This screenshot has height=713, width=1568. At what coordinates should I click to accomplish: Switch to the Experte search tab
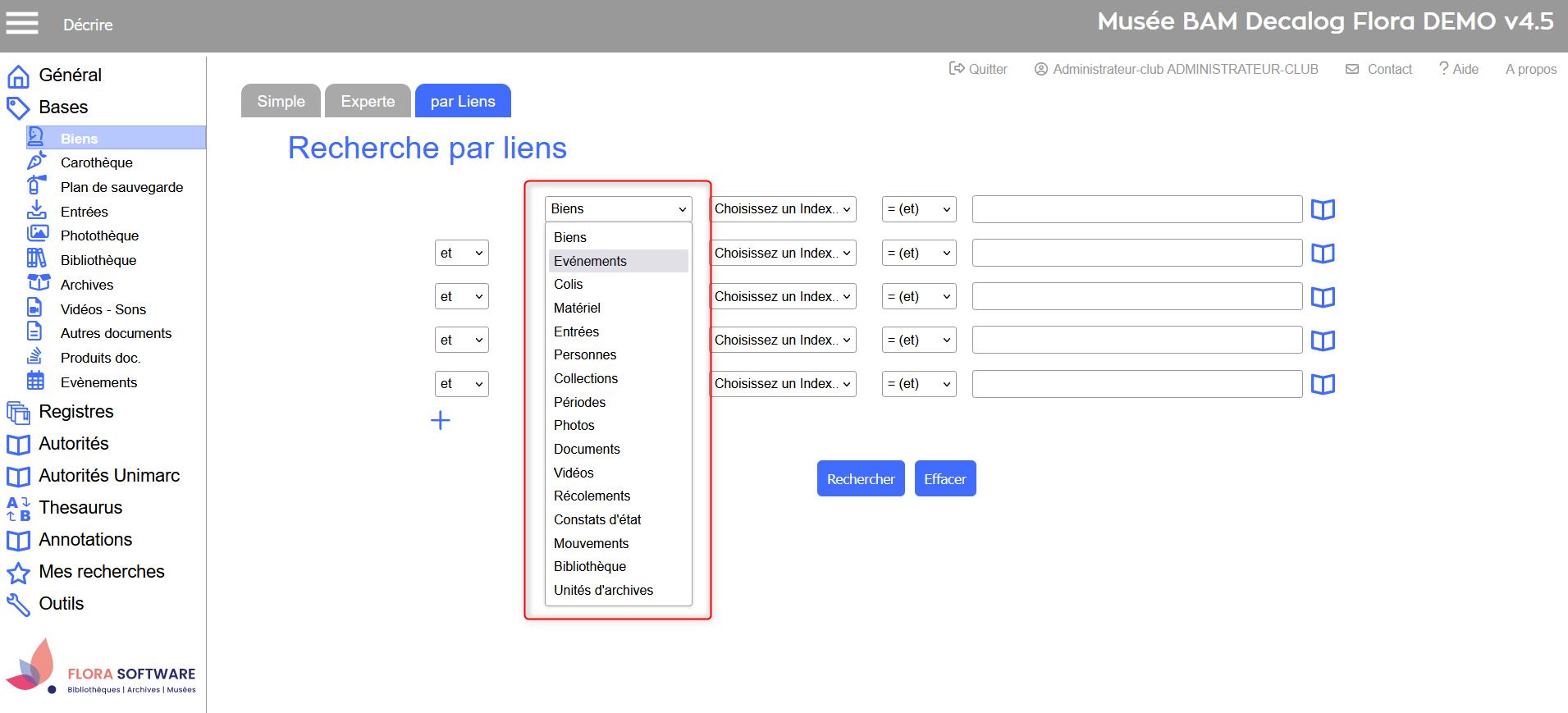(x=368, y=101)
